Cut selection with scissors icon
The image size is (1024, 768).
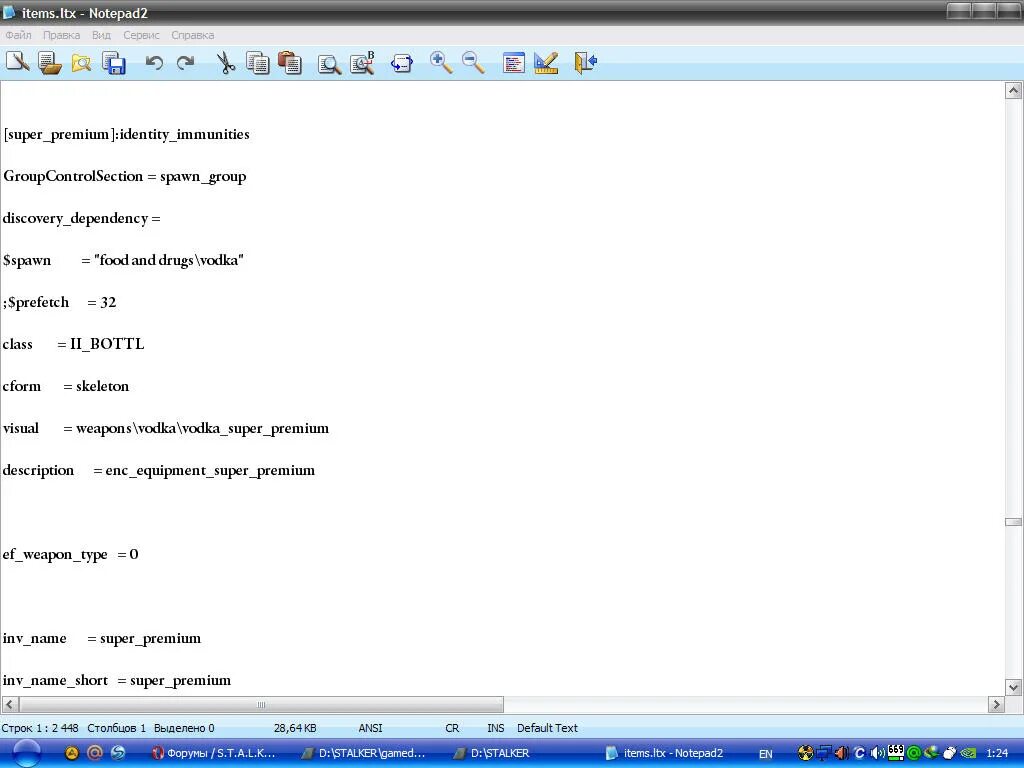coord(225,63)
